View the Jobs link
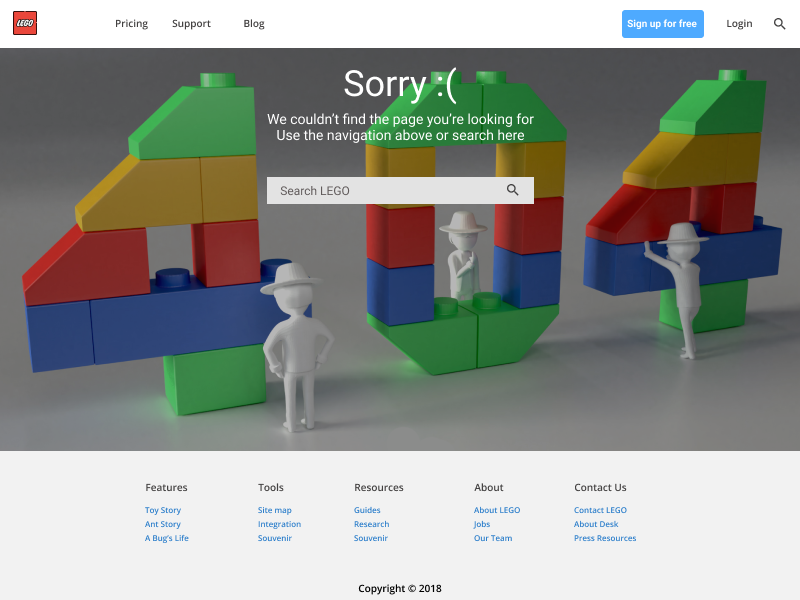 point(482,524)
